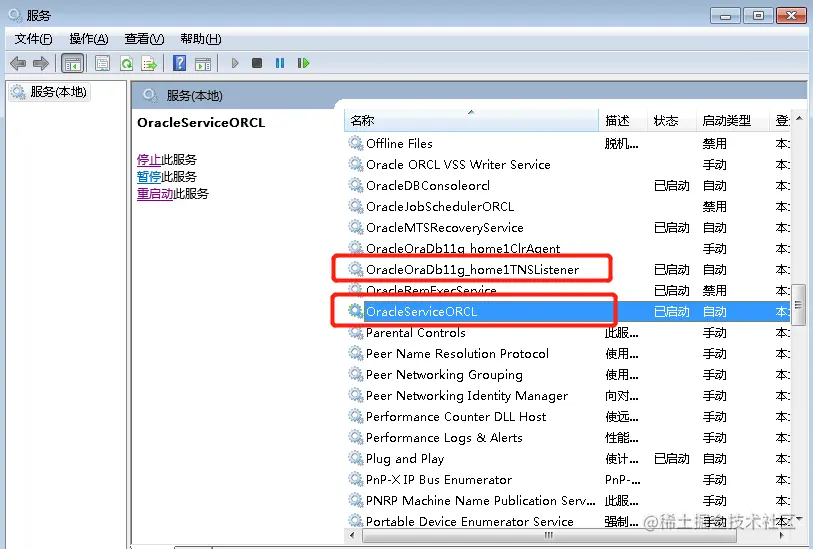This screenshot has height=549, width=813.
Task: Toggle the console tree pane toolbar icon
Action: 73,63
